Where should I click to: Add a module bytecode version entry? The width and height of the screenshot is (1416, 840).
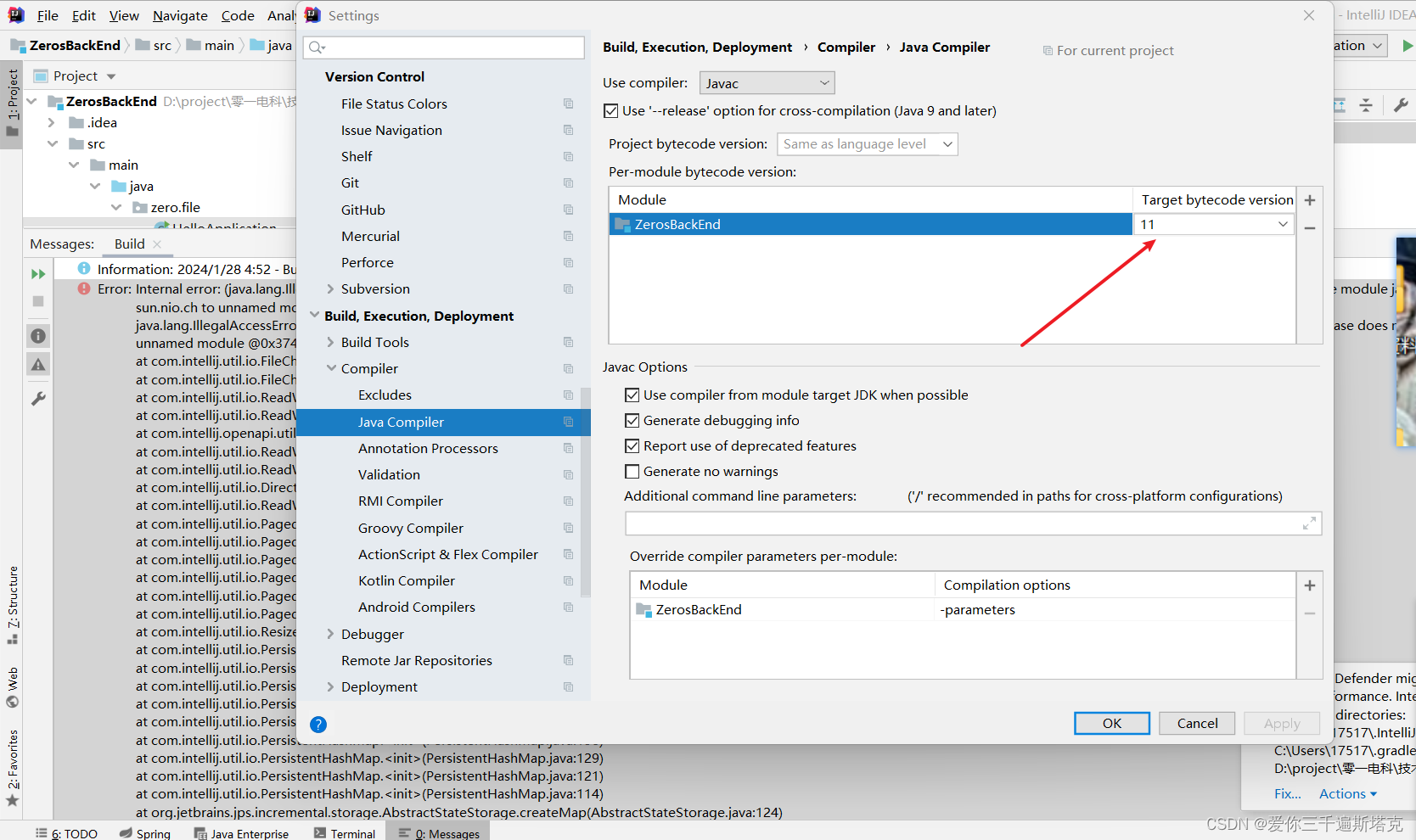[1309, 199]
